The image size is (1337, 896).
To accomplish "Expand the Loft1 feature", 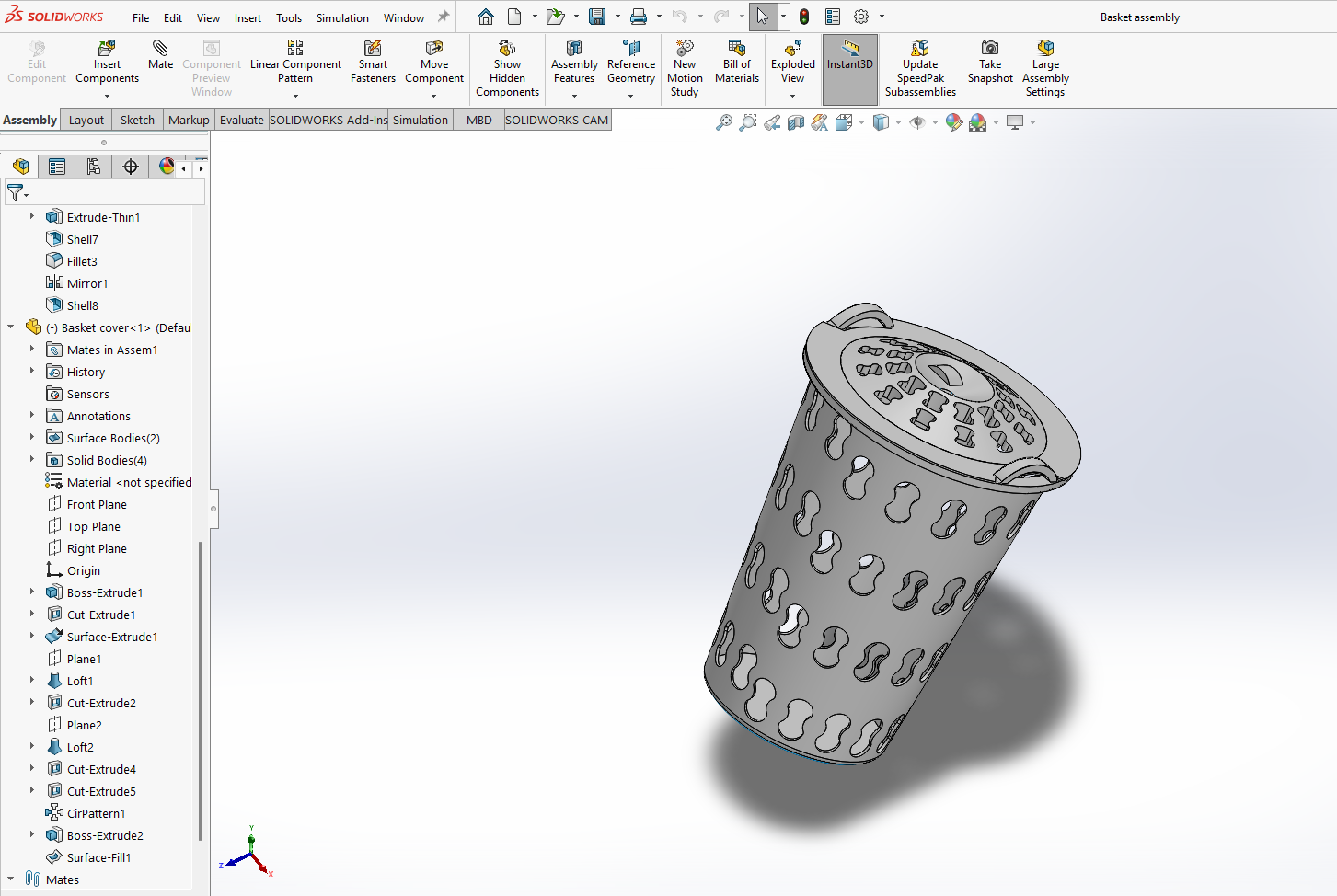I will pos(31,681).
